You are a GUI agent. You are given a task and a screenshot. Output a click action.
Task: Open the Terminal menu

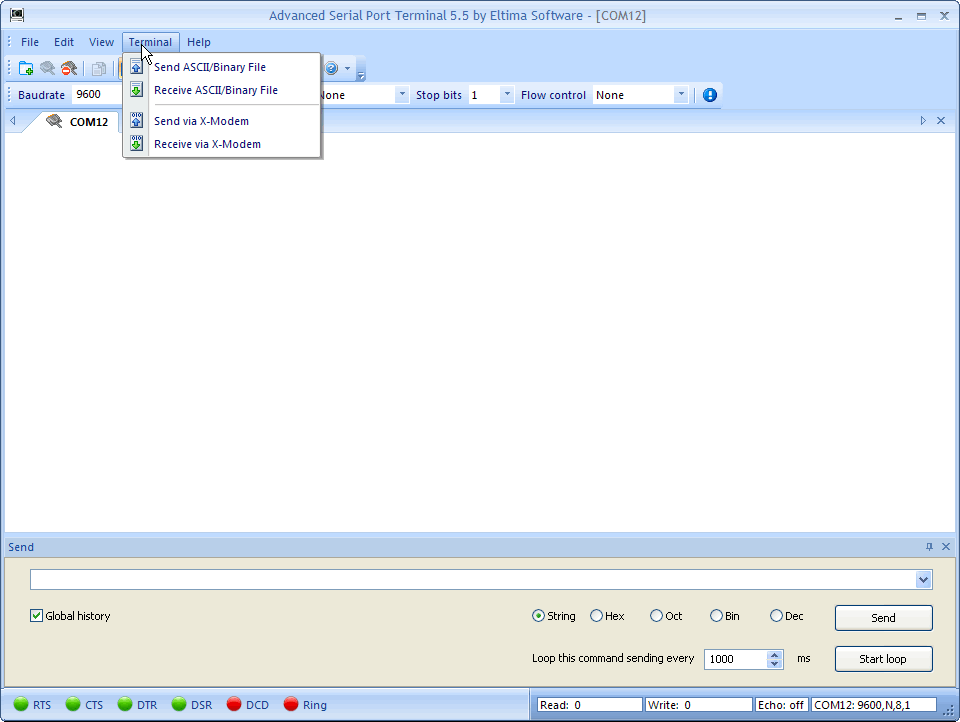coord(150,42)
